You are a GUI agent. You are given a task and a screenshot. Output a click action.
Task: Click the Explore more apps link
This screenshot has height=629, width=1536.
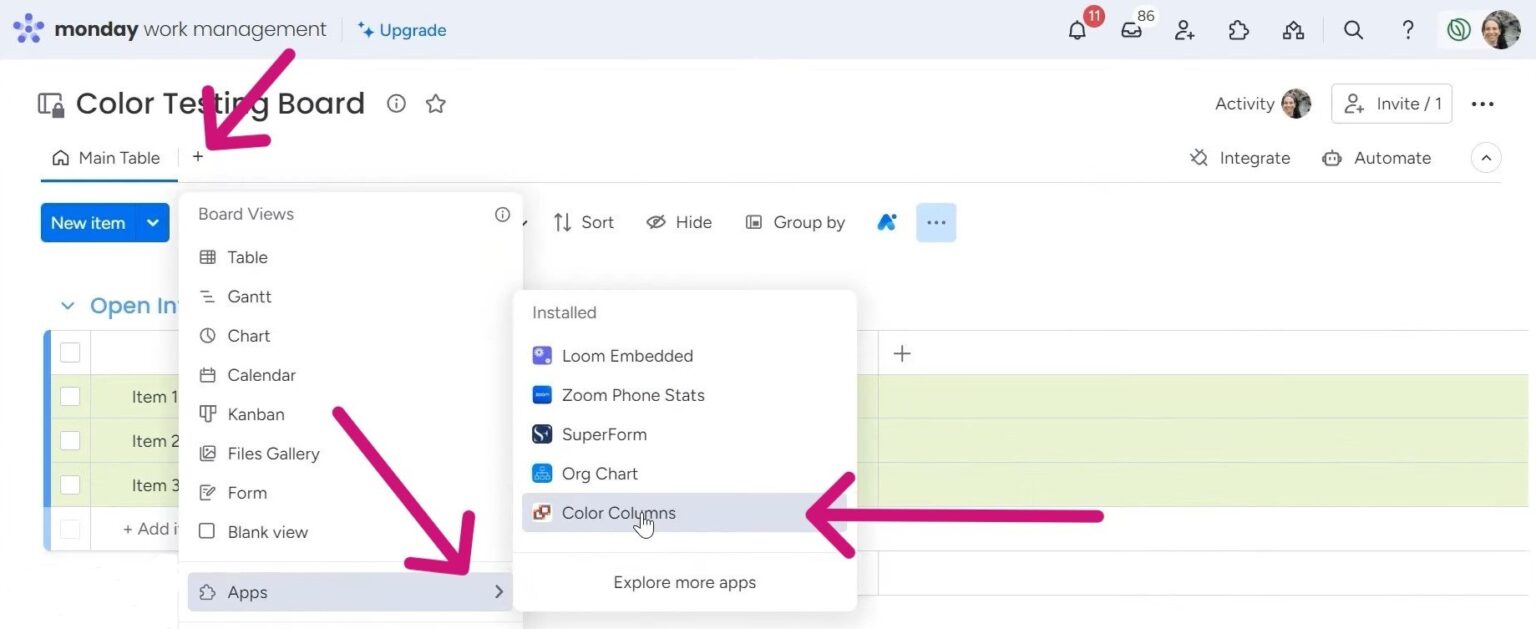684,582
